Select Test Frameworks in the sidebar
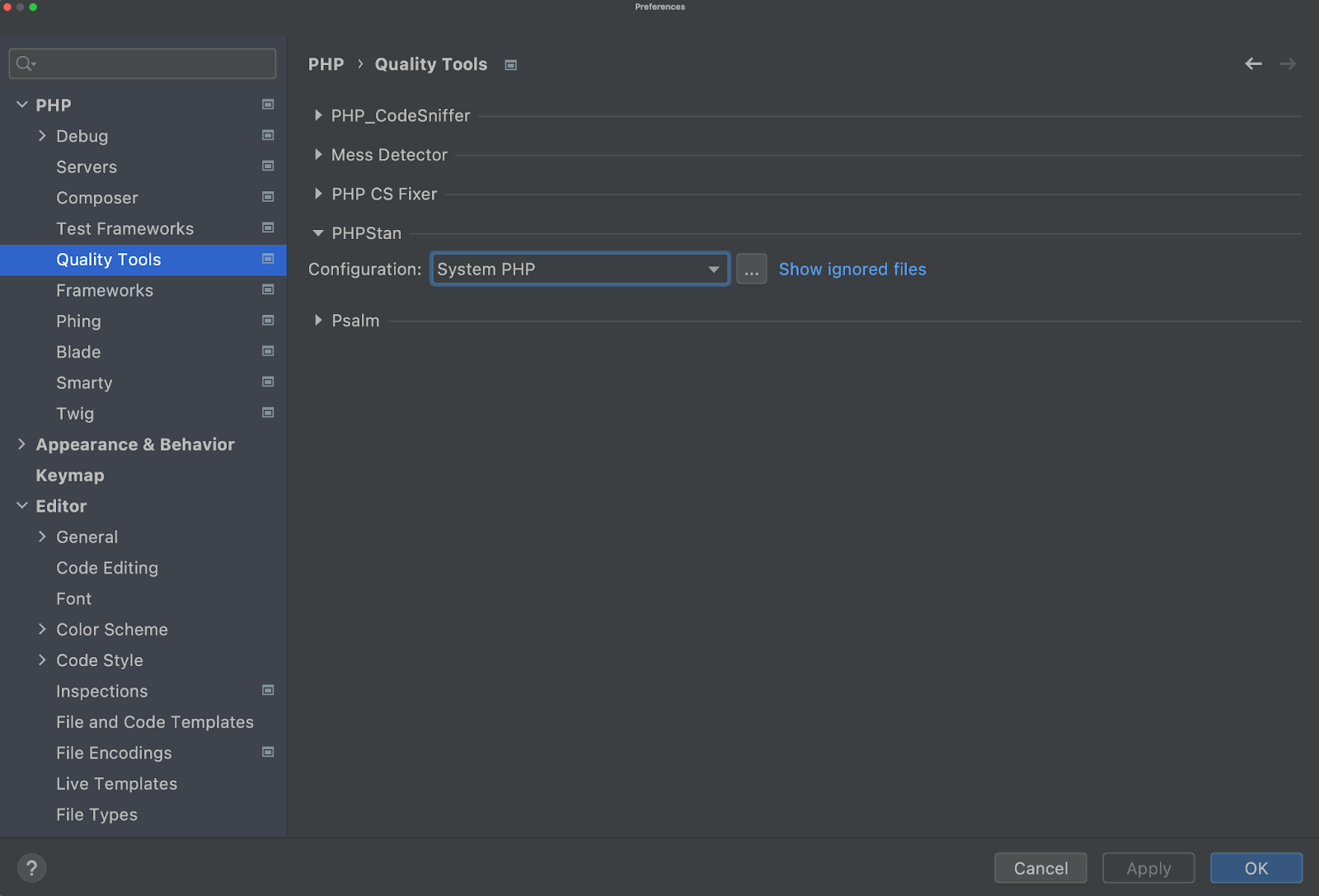1319x896 pixels. pyautogui.click(x=124, y=228)
